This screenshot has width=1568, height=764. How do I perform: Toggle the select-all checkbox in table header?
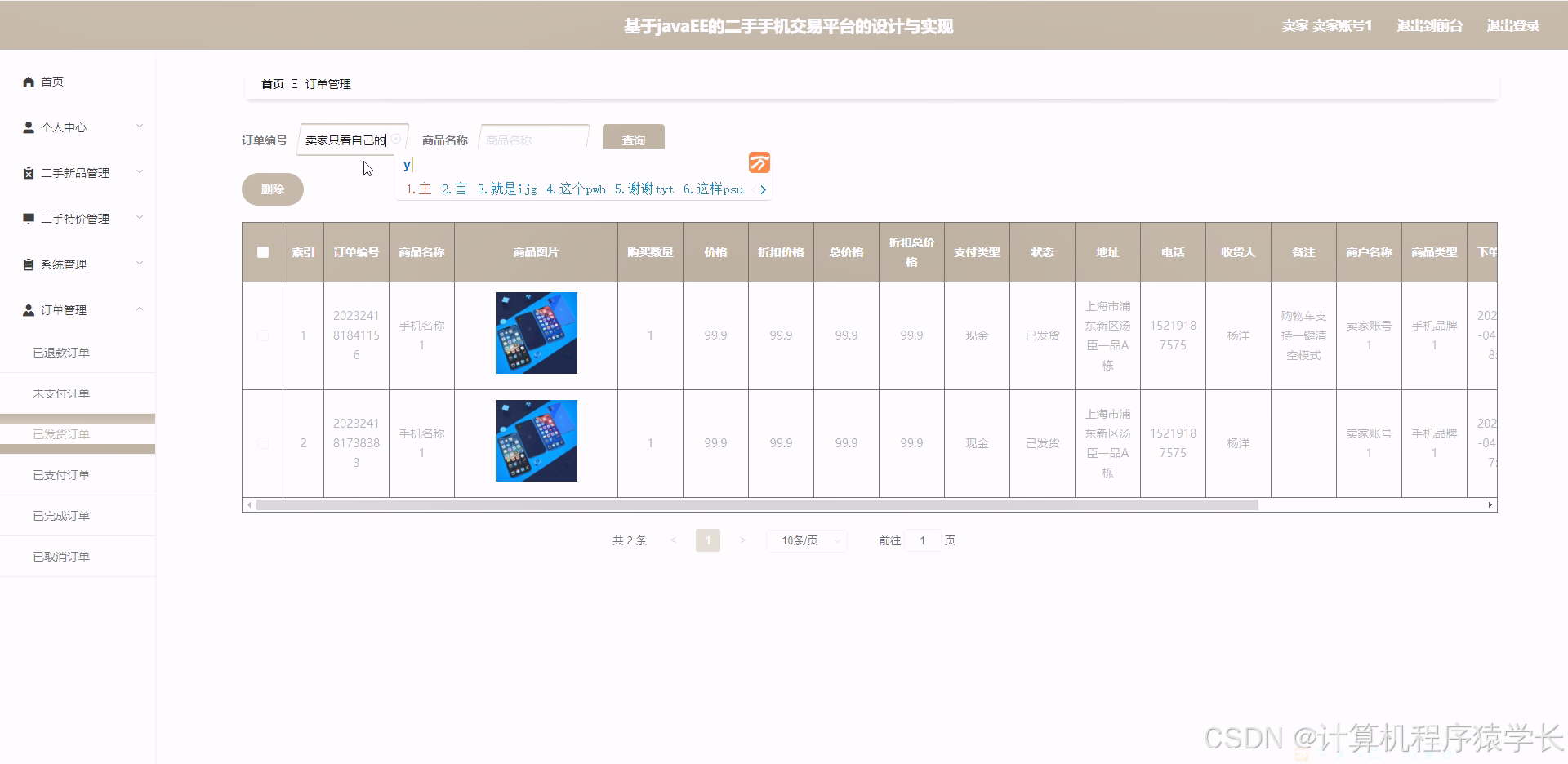(263, 252)
